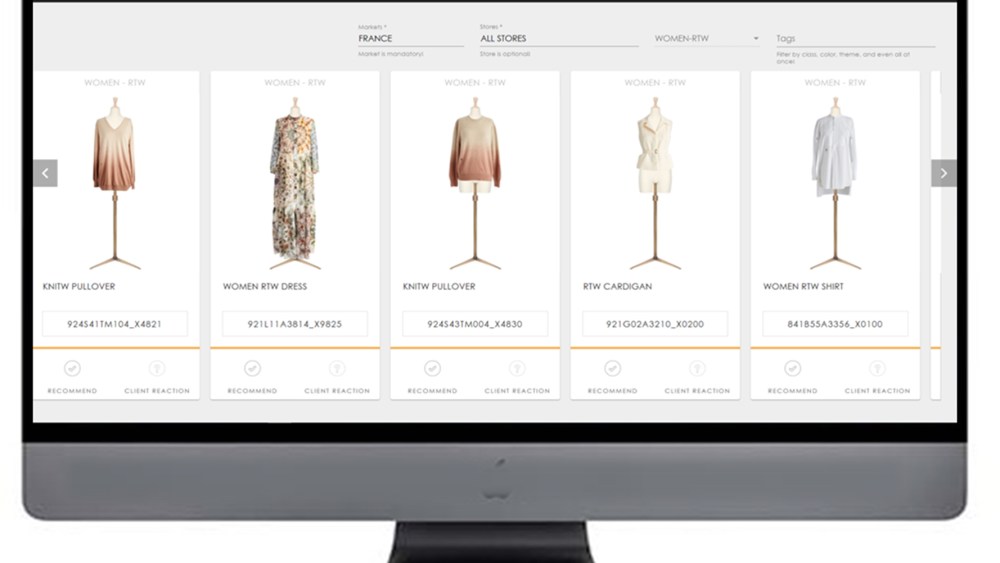Click Client Reaction icon under 924S41TM104_X4821

pos(157,369)
